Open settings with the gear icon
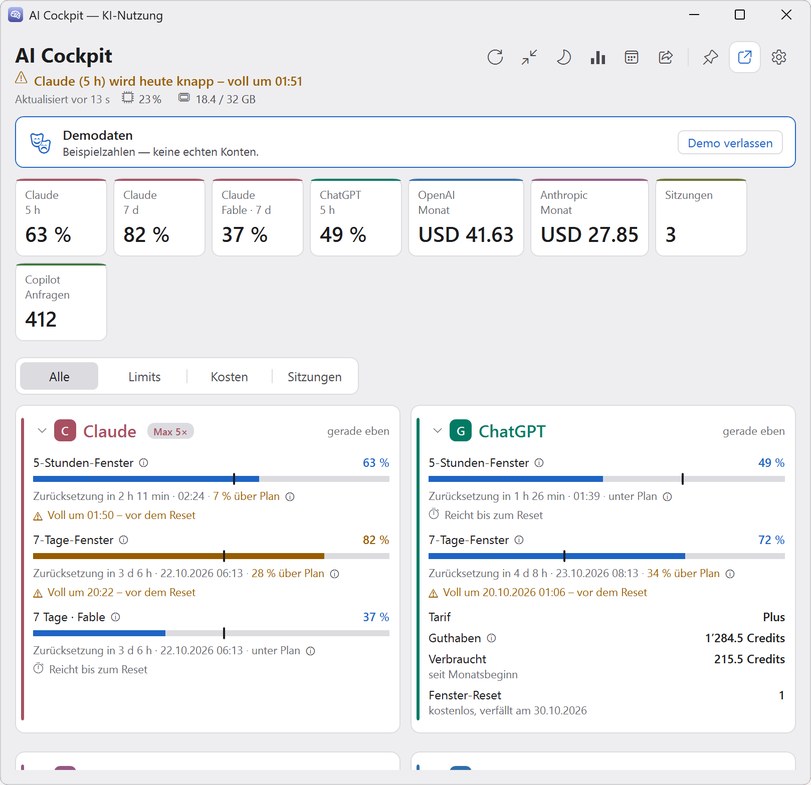This screenshot has width=811, height=785. (x=778, y=57)
